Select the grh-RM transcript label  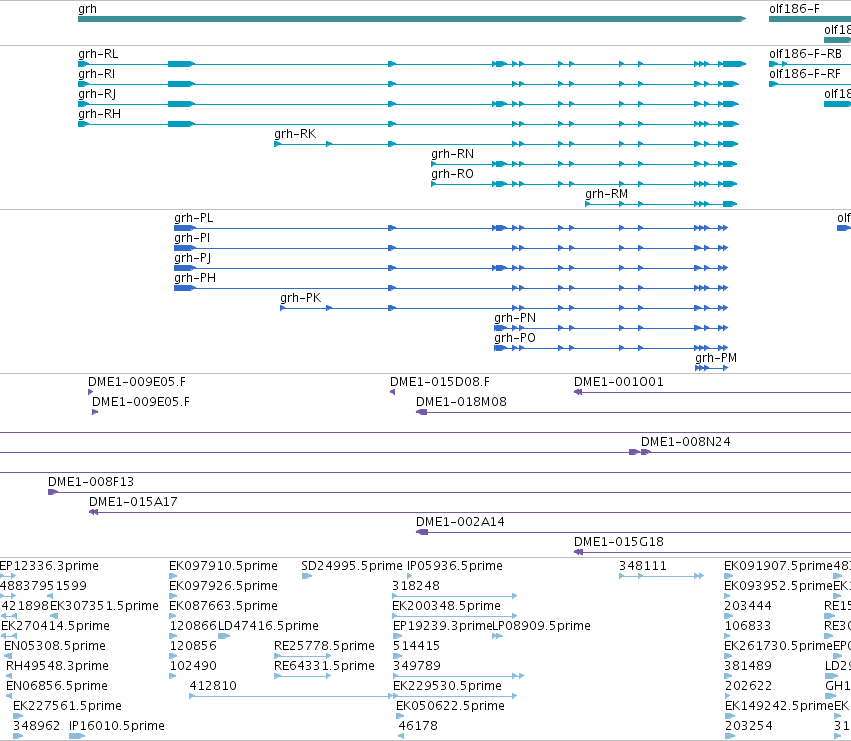click(606, 194)
